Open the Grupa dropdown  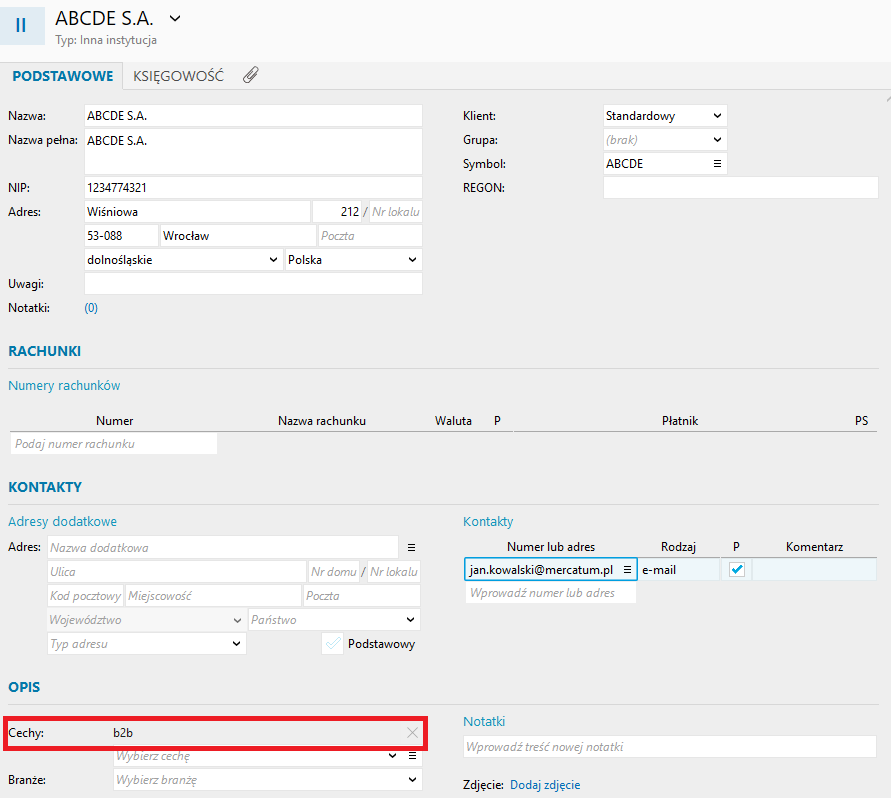click(664, 140)
